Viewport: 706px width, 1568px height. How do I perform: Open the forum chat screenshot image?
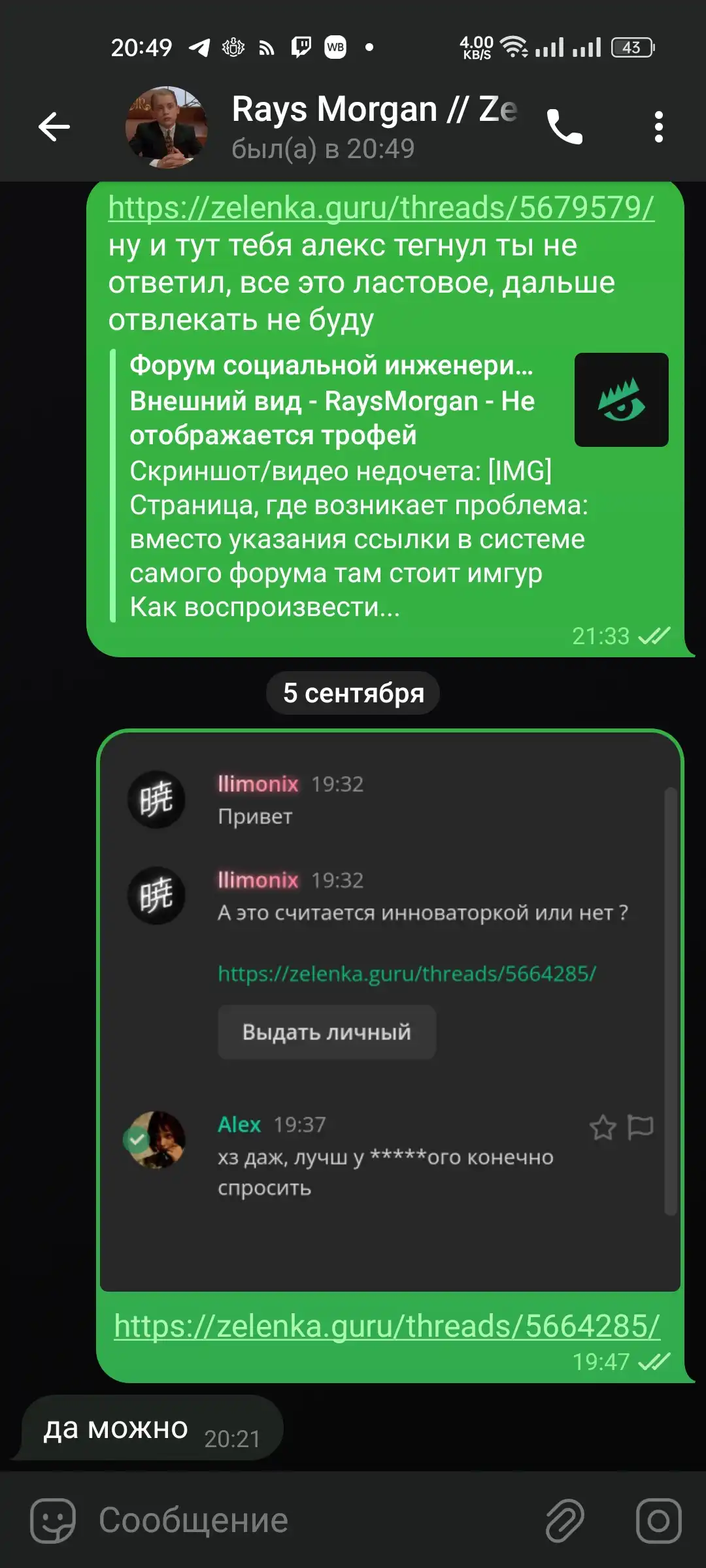pos(390,1011)
